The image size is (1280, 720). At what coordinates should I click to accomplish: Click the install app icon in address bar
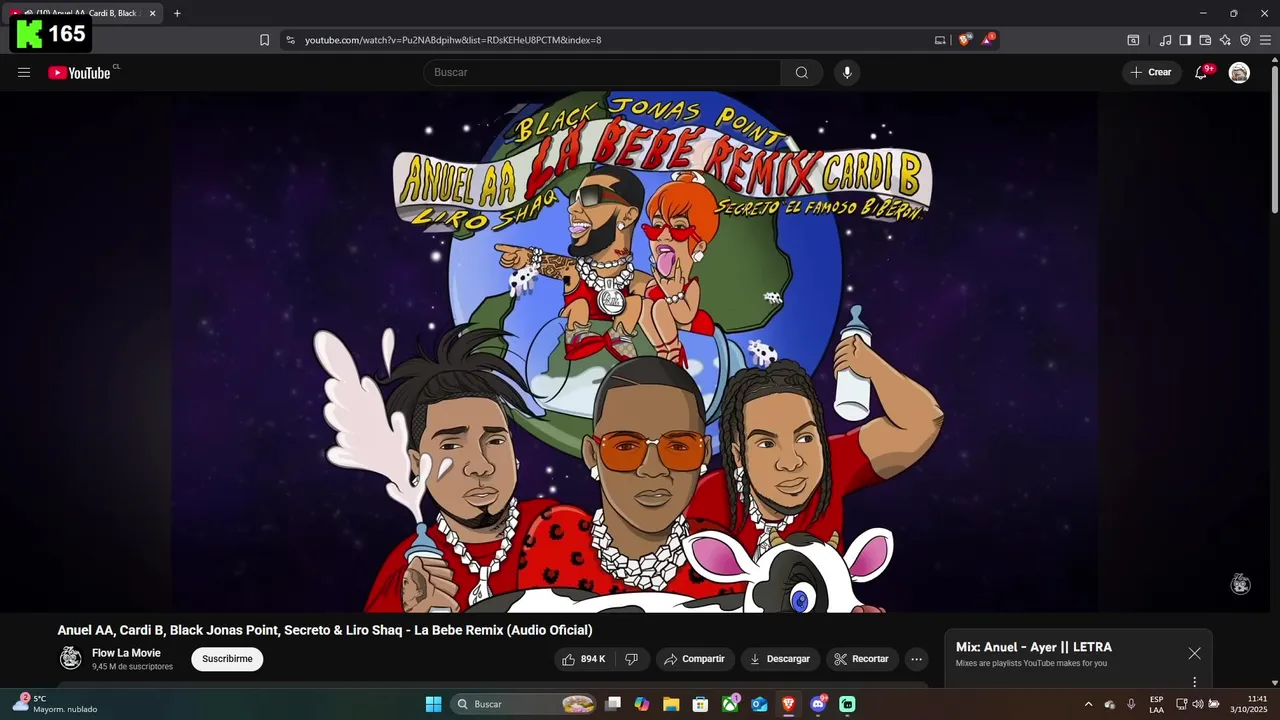[x=940, y=40]
